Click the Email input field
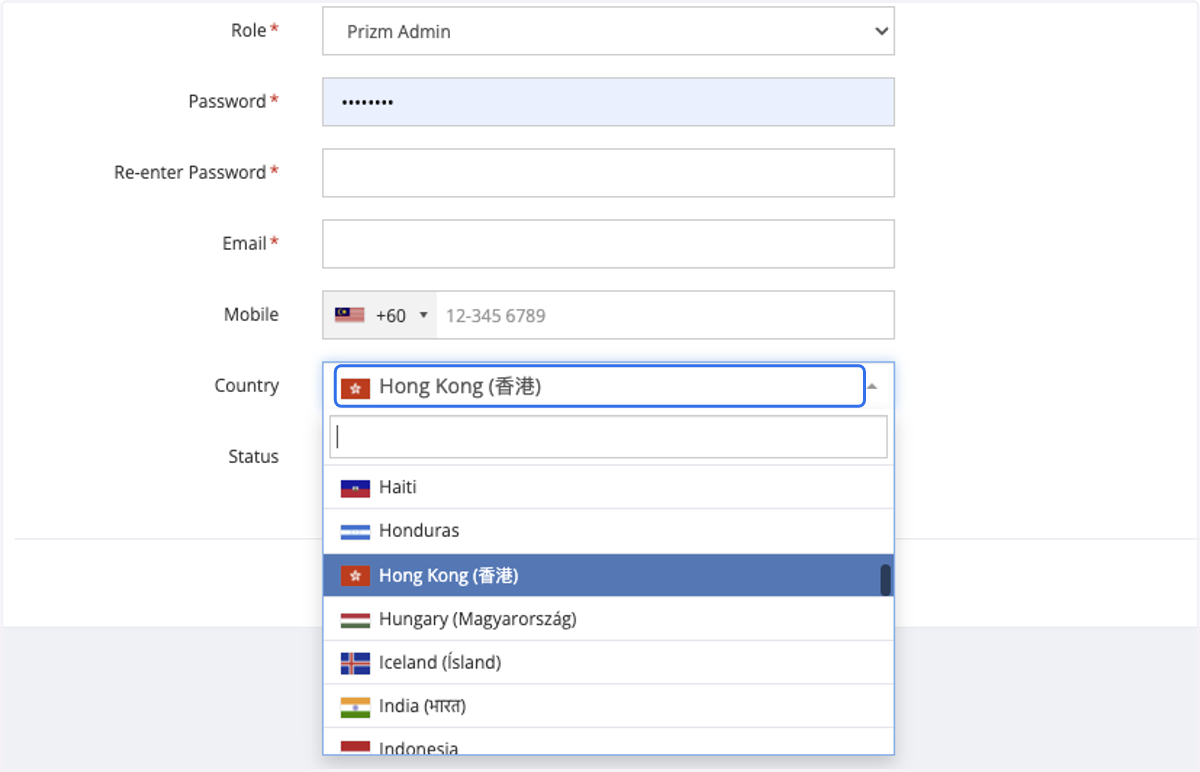This screenshot has width=1200, height=772. coord(608,244)
